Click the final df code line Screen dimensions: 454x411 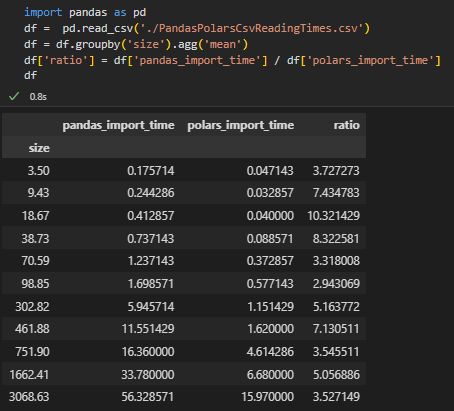pyautogui.click(x=30, y=75)
